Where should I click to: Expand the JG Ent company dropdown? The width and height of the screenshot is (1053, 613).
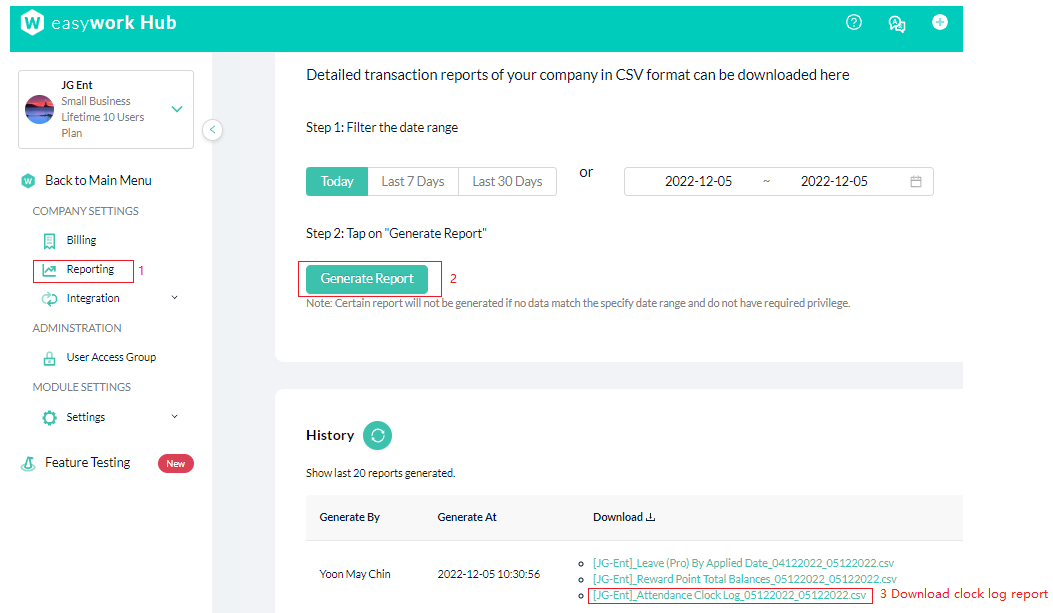pyautogui.click(x=177, y=109)
